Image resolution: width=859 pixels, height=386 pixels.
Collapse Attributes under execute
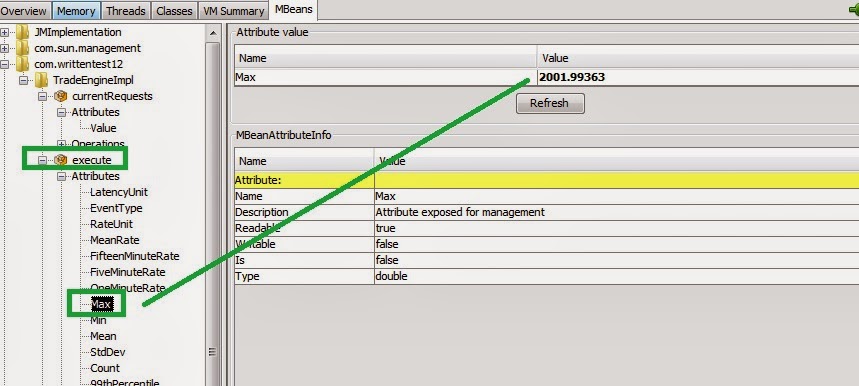(61, 176)
